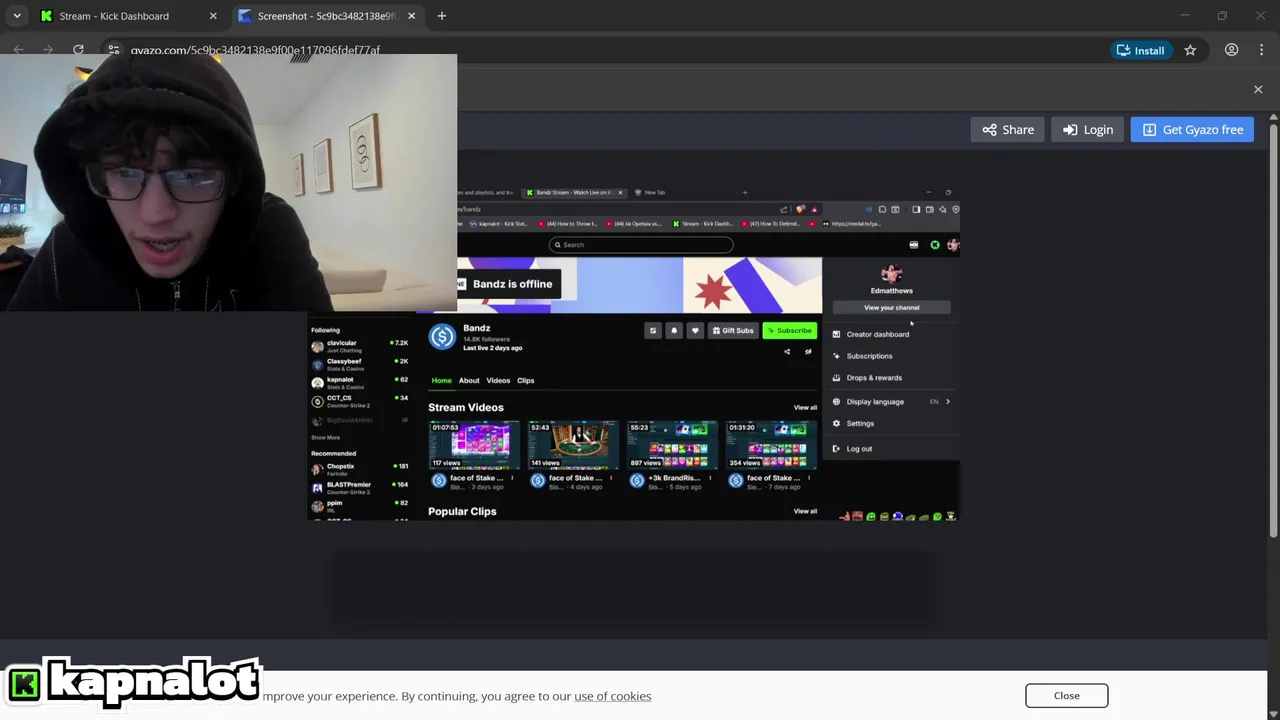Select the About tab on Bandz channel
Image resolution: width=1280 pixels, height=720 pixels.
pyautogui.click(x=469, y=380)
